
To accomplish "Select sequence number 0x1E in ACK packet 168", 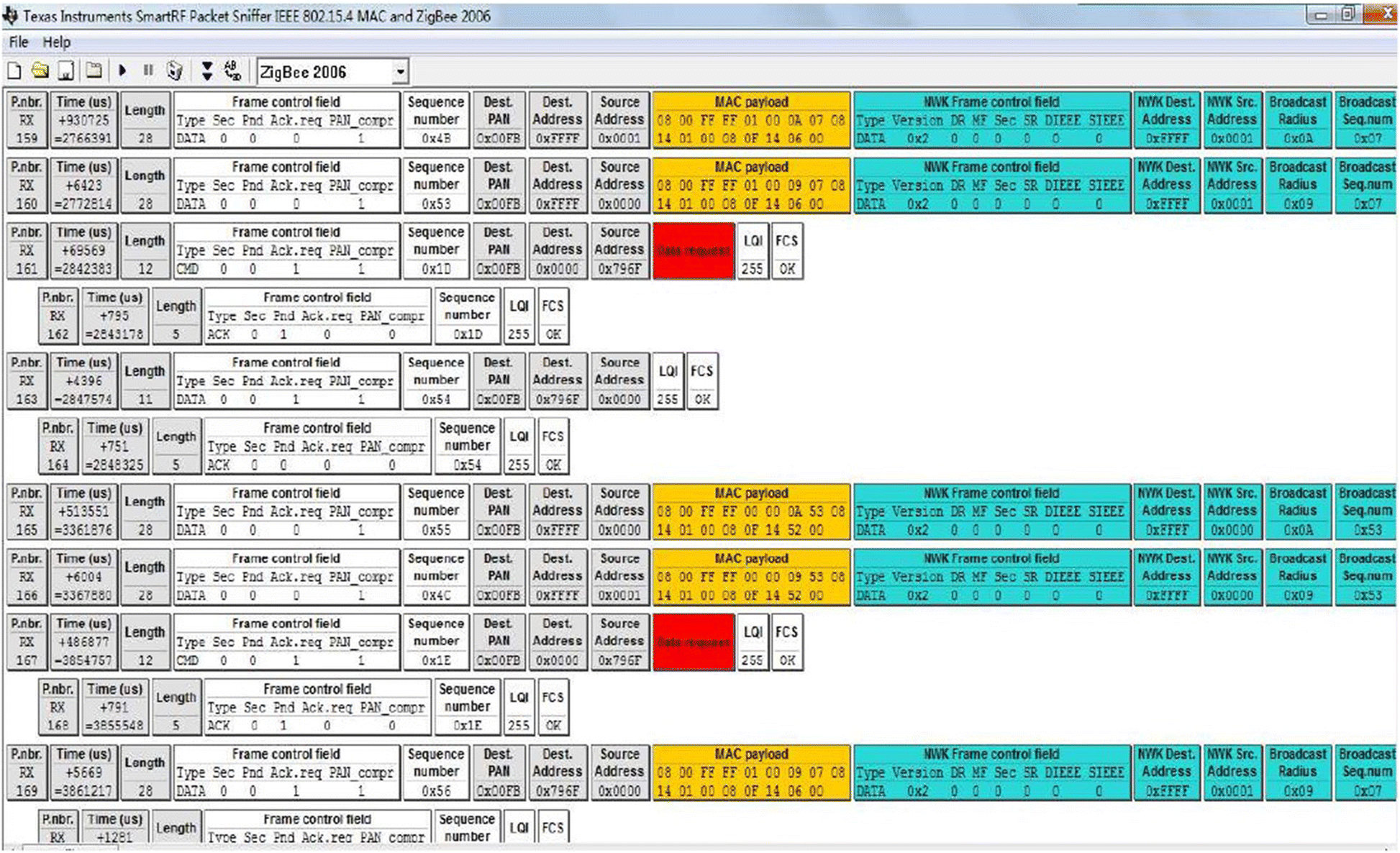I will pyautogui.click(x=467, y=707).
